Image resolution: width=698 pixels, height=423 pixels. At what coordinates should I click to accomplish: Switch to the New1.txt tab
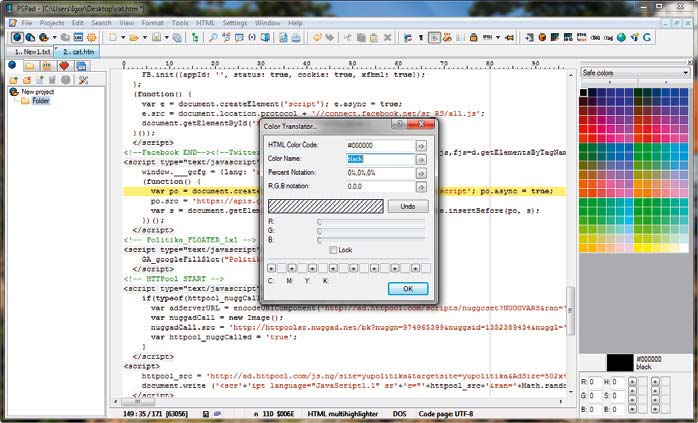(30, 52)
